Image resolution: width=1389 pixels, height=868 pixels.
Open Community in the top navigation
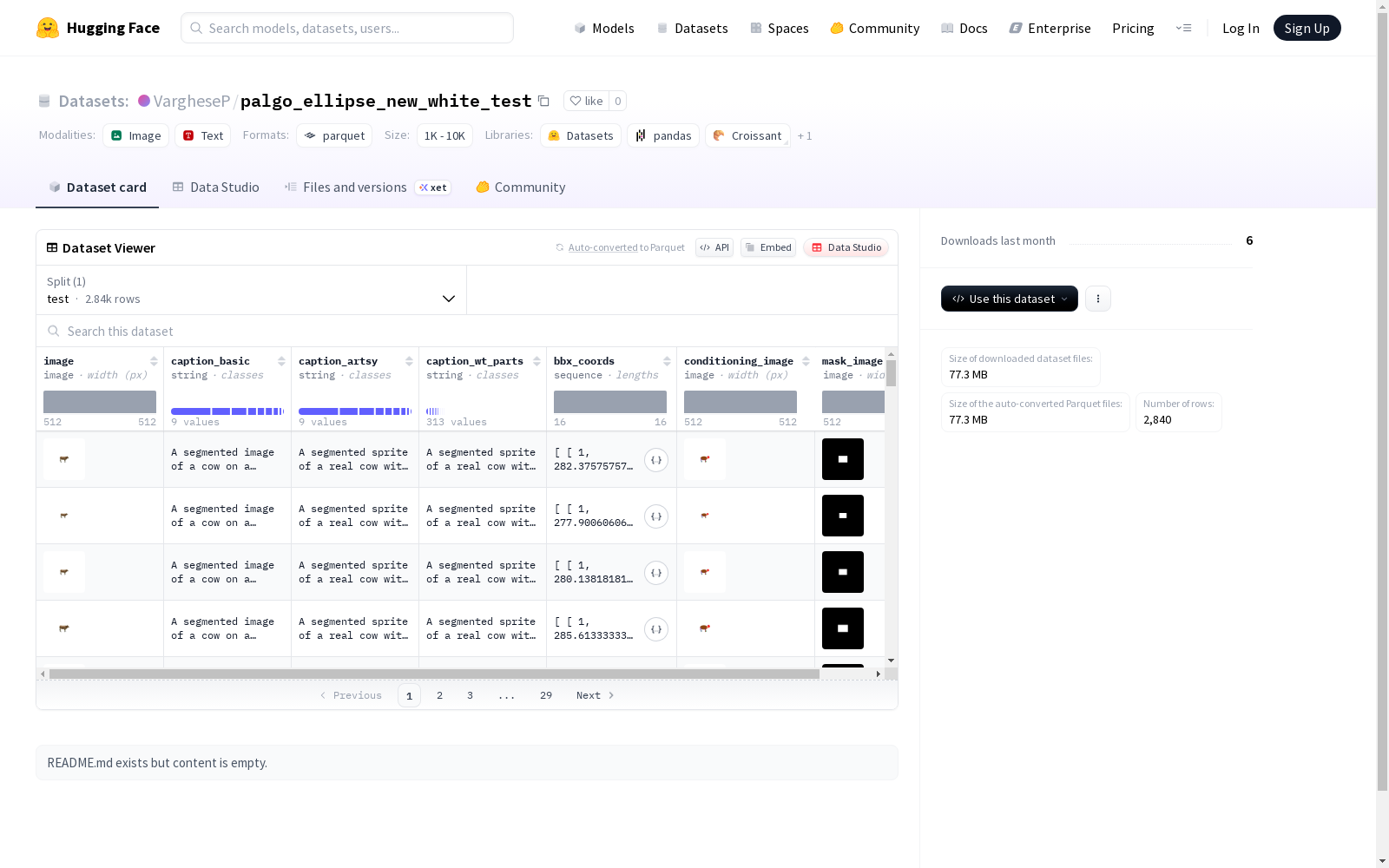875,28
